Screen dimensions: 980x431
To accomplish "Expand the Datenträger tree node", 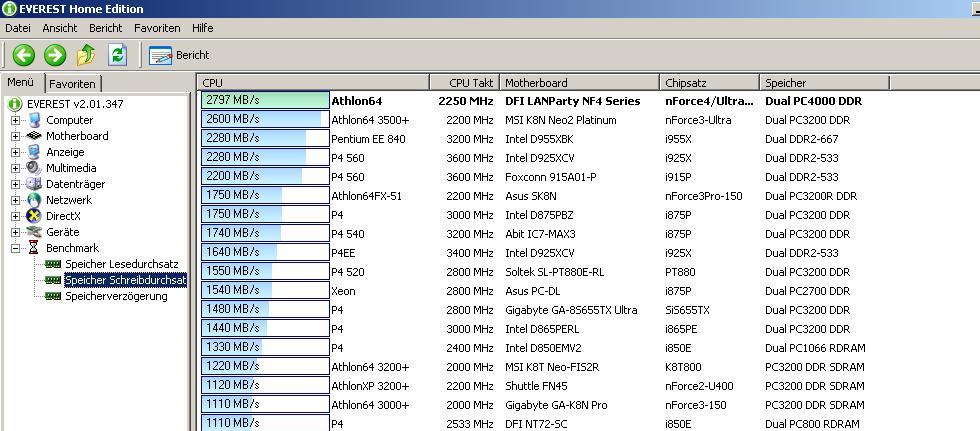I will click(x=15, y=184).
